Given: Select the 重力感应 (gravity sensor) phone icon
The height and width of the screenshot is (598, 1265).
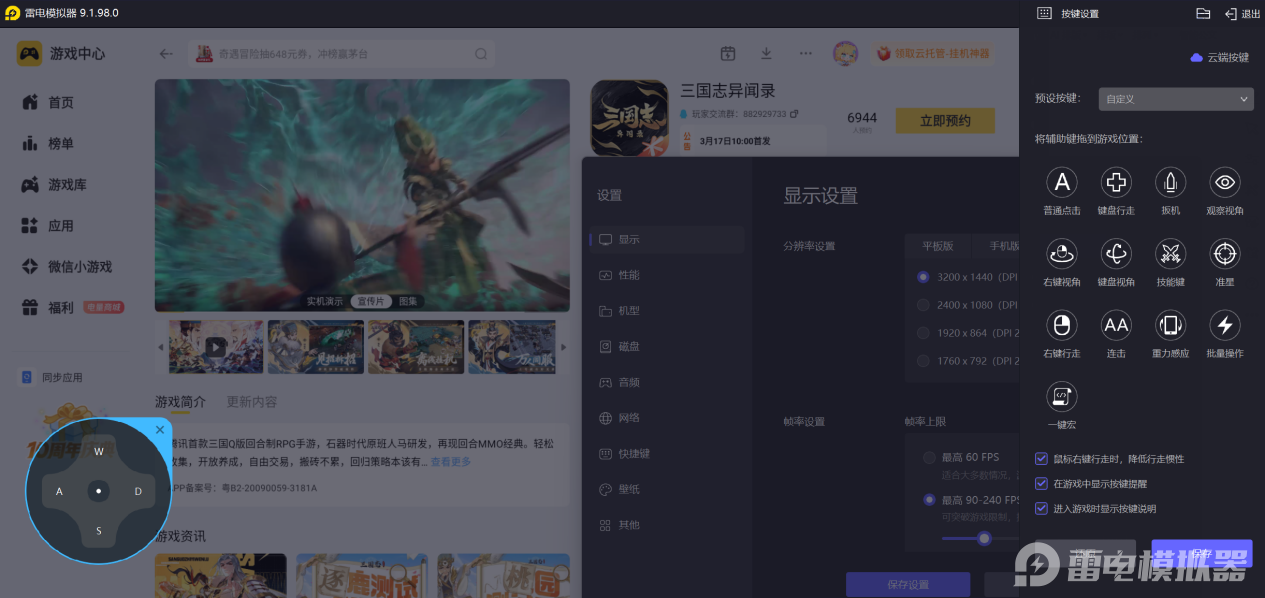Looking at the screenshot, I should click(1170, 325).
